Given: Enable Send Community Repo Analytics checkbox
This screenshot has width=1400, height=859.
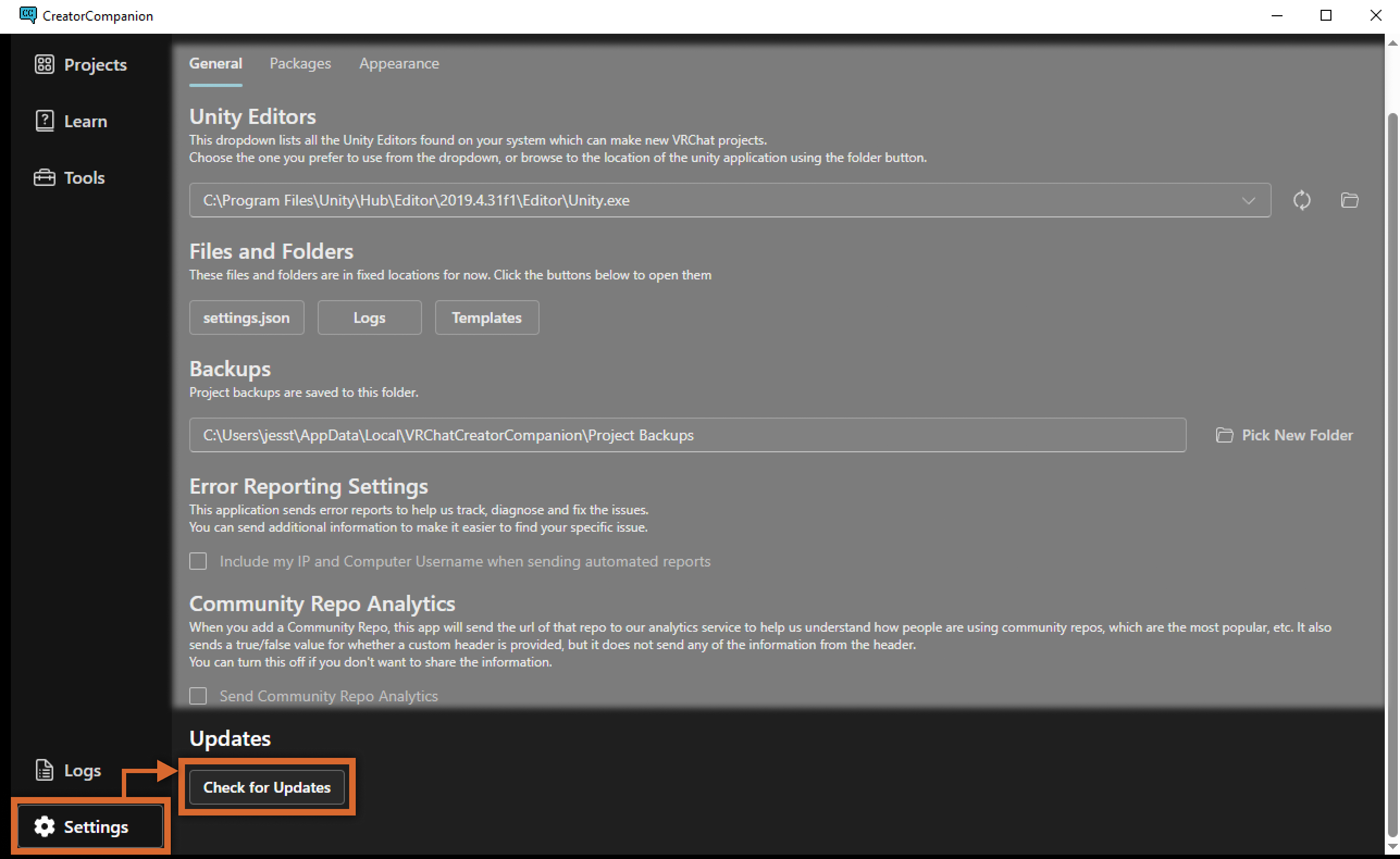Looking at the screenshot, I should pos(198,695).
